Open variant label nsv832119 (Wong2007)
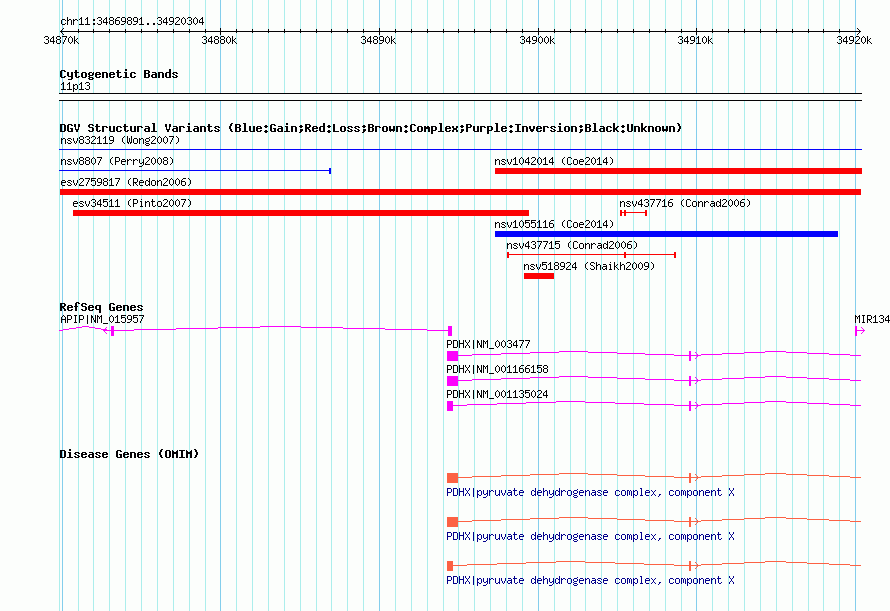The width and height of the screenshot is (890, 611). (120, 140)
